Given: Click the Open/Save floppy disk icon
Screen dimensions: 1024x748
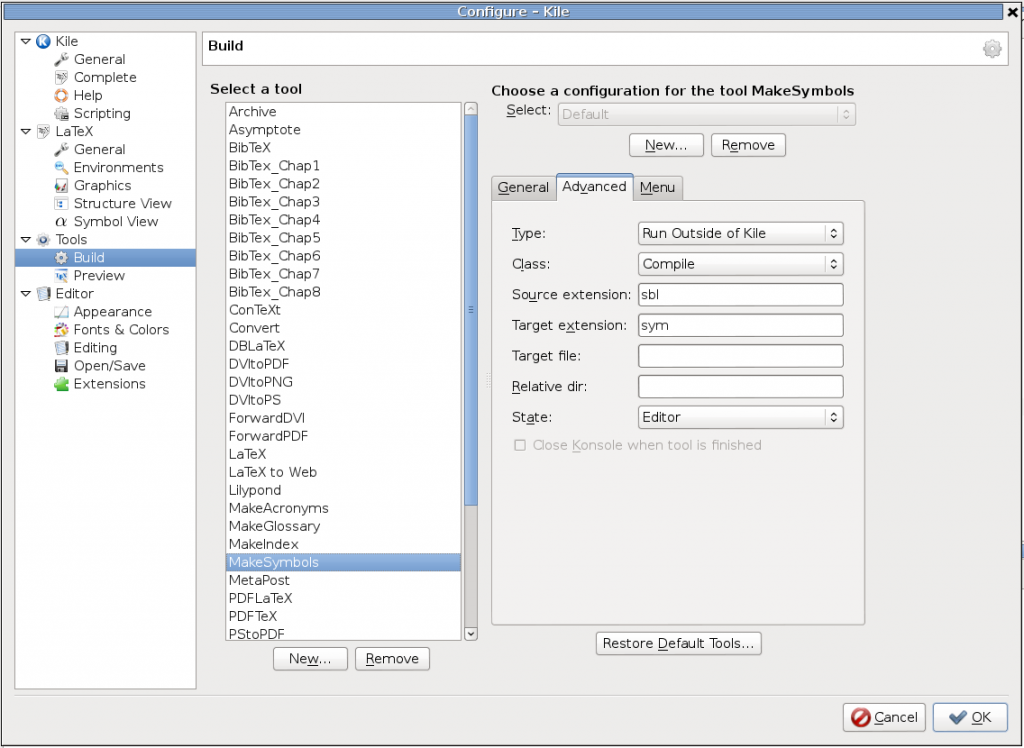Looking at the screenshot, I should [61, 366].
